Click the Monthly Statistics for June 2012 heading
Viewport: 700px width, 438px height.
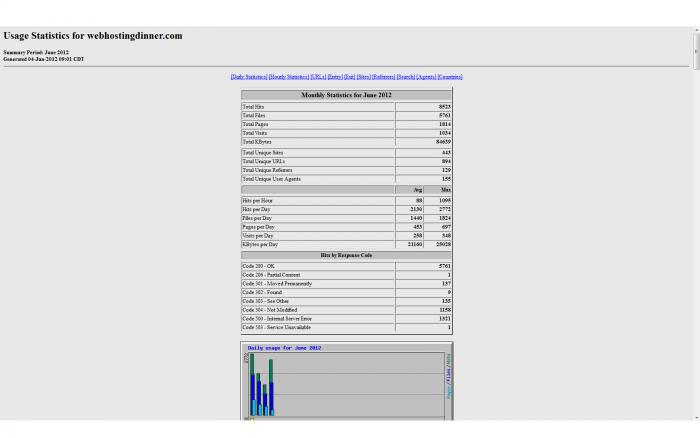tap(346, 95)
